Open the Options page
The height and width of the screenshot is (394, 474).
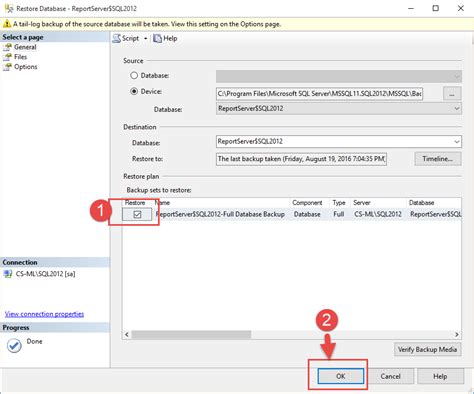(26, 67)
